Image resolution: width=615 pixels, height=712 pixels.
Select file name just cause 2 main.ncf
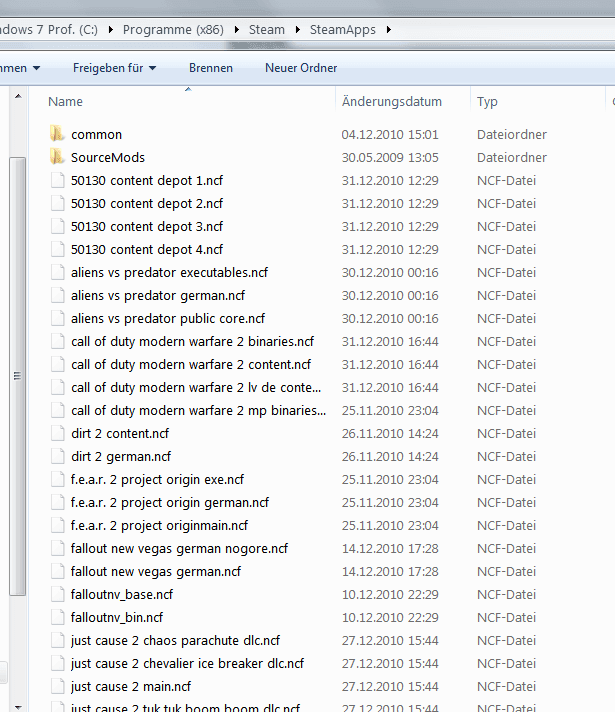click(x=131, y=687)
